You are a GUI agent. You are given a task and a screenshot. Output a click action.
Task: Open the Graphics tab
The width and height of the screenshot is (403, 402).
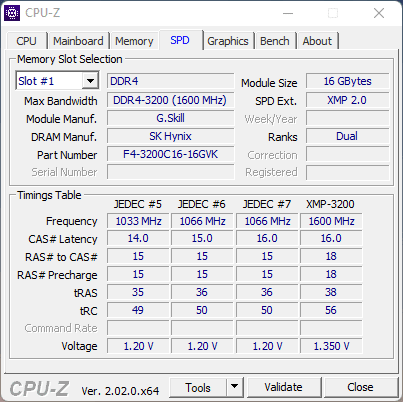[228, 41]
